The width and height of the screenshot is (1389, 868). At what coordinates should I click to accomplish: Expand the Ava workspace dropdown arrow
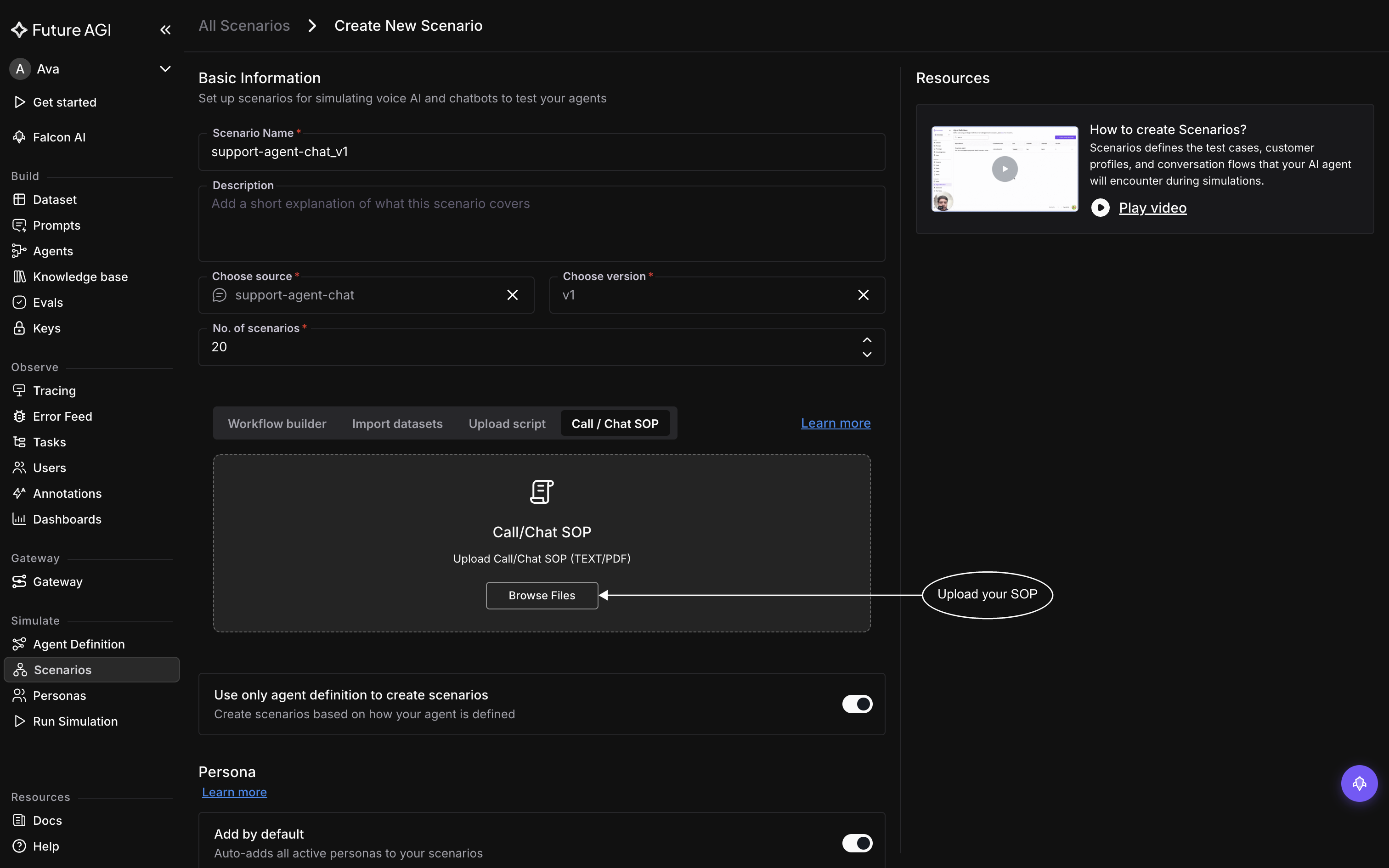(x=165, y=69)
